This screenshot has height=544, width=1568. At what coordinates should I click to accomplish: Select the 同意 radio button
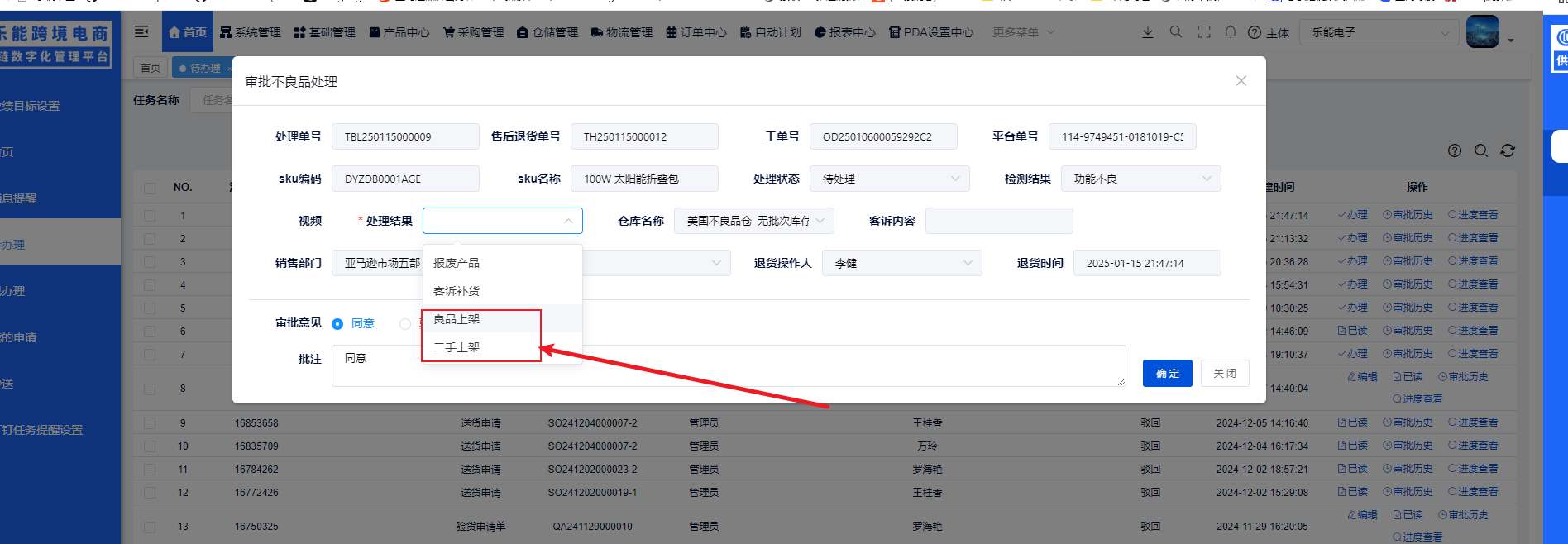click(337, 324)
